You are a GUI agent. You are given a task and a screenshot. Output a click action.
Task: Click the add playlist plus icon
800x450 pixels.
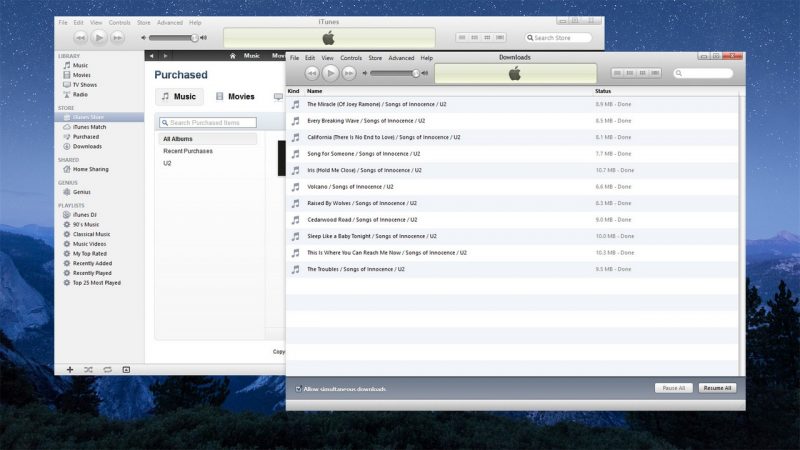[x=70, y=369]
